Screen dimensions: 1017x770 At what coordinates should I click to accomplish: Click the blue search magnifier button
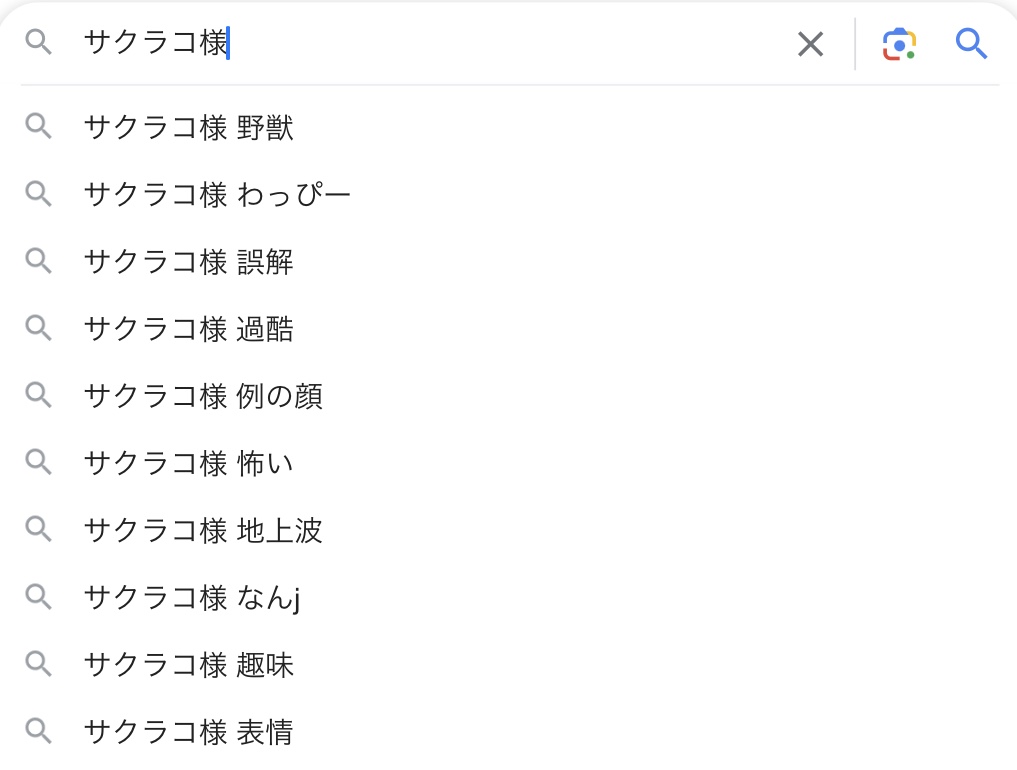click(971, 43)
